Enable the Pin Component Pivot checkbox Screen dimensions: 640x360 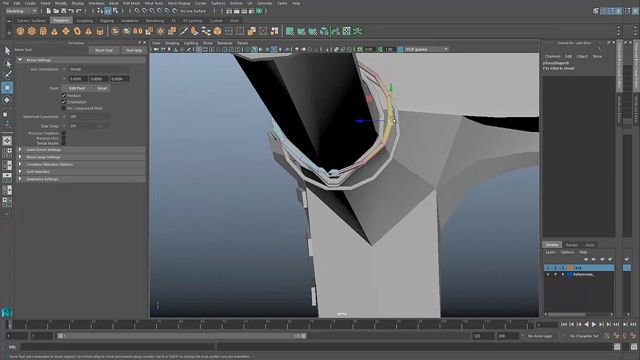64,108
